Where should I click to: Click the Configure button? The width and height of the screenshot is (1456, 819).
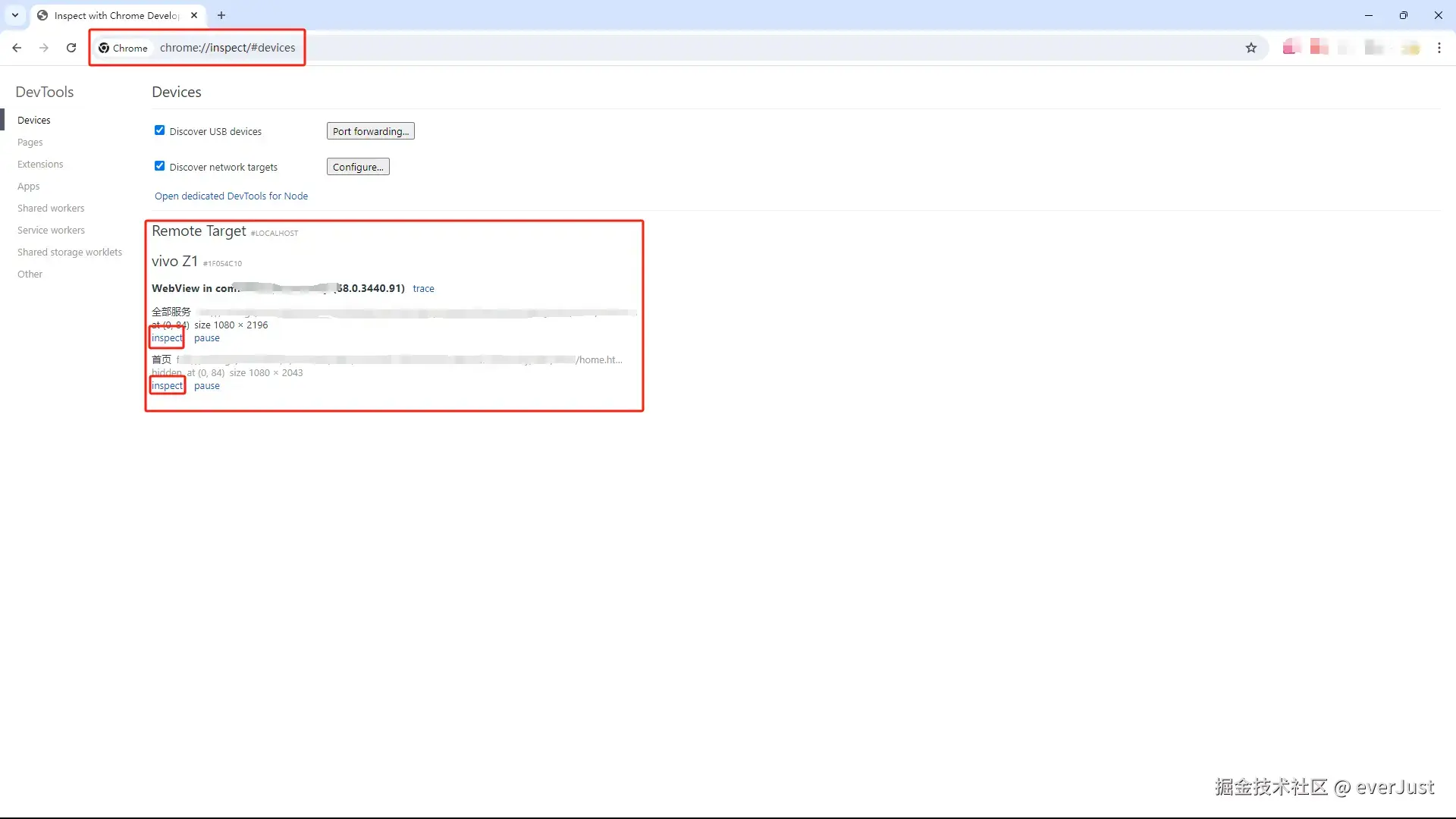point(358,167)
